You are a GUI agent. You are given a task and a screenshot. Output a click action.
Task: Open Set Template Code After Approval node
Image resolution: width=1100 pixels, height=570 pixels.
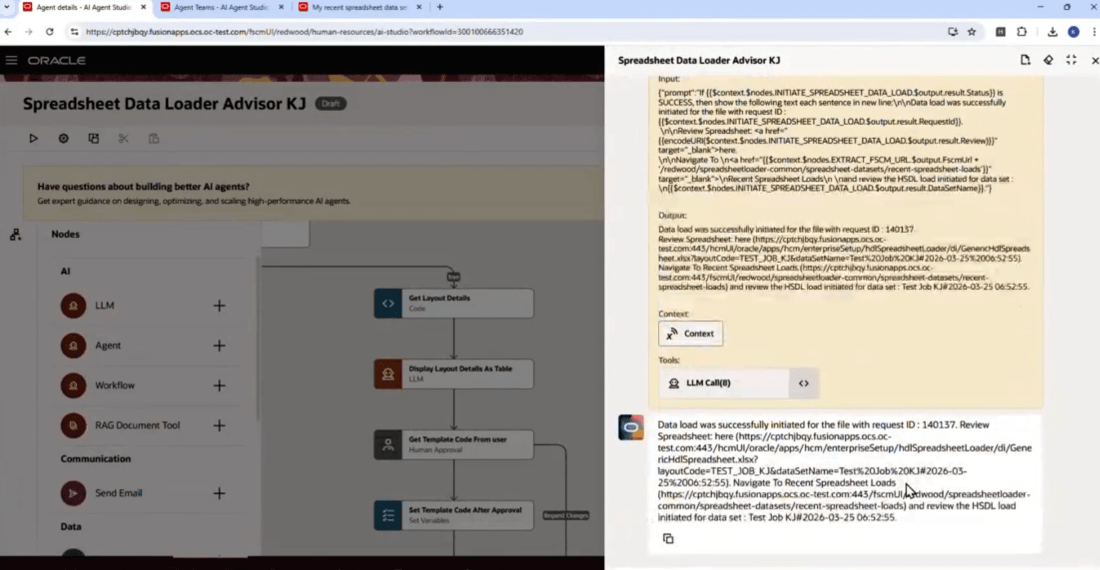coord(453,516)
